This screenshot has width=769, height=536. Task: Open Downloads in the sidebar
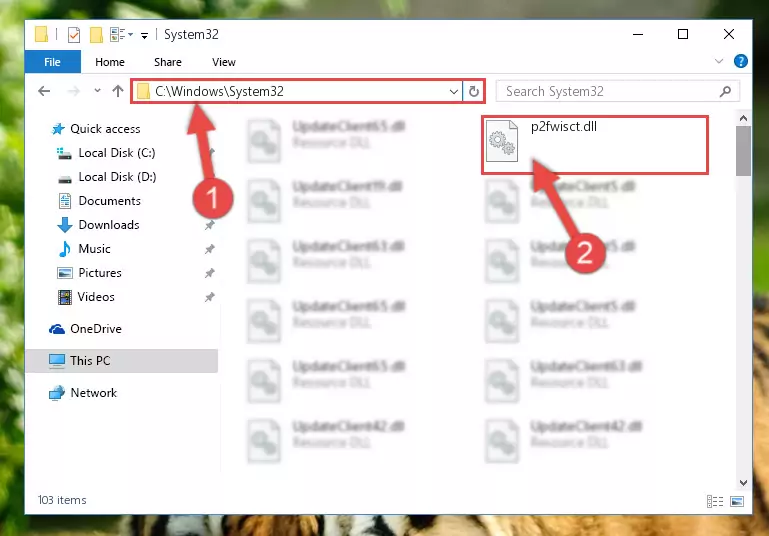(x=99, y=225)
